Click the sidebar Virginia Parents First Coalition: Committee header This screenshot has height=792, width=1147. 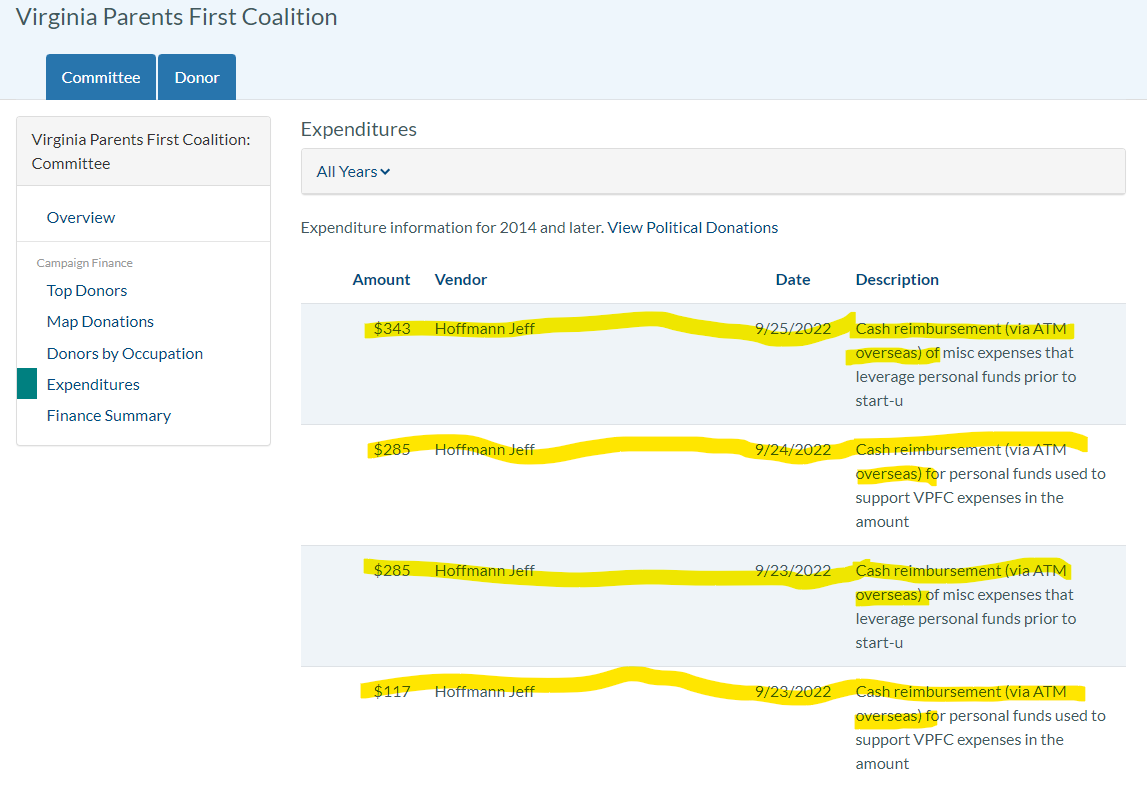(143, 151)
